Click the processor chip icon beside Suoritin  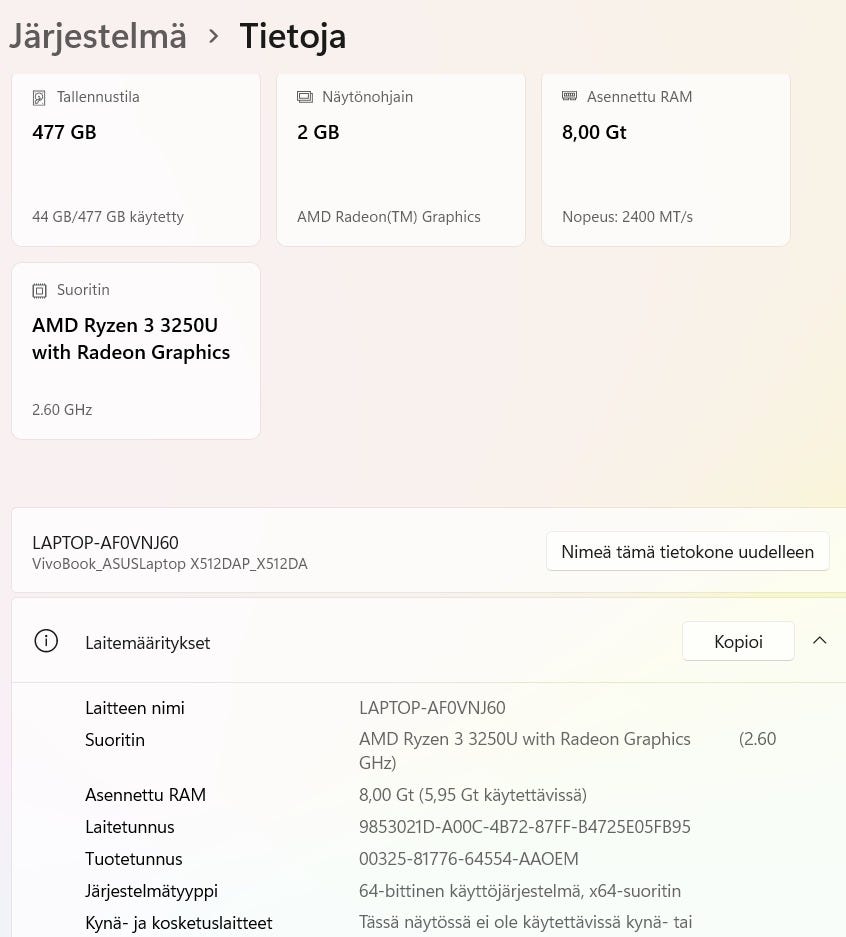pyautogui.click(x=40, y=291)
